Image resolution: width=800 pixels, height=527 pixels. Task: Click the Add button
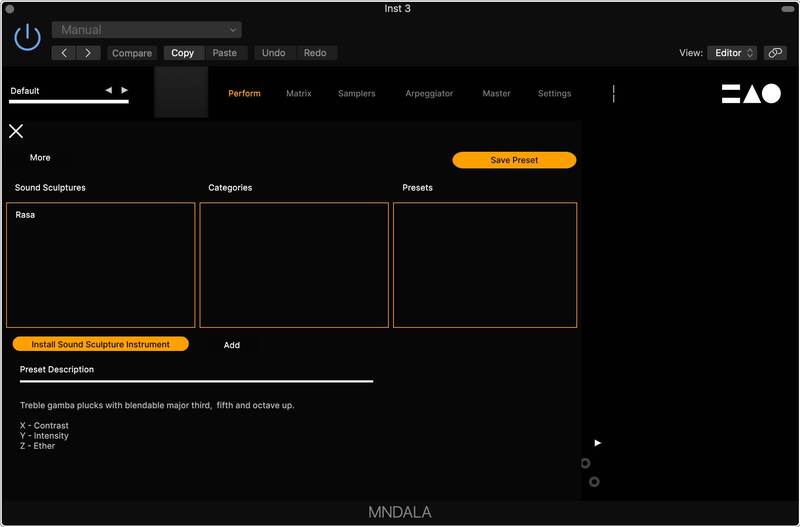pos(232,345)
